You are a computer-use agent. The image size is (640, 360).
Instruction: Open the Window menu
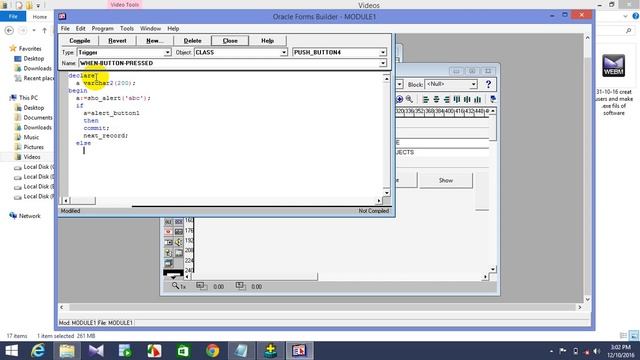point(150,29)
